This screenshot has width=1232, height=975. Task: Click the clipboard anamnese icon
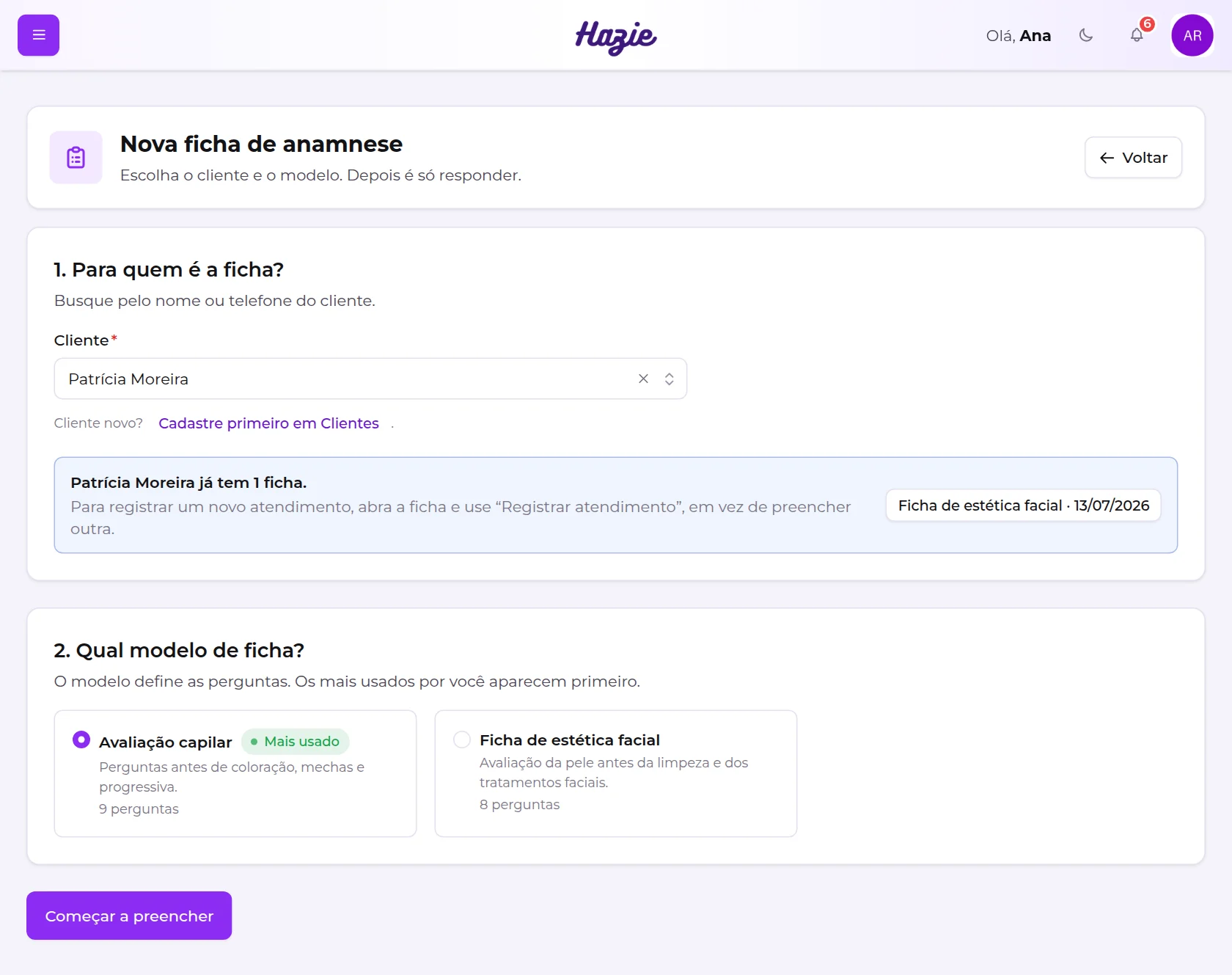(76, 157)
